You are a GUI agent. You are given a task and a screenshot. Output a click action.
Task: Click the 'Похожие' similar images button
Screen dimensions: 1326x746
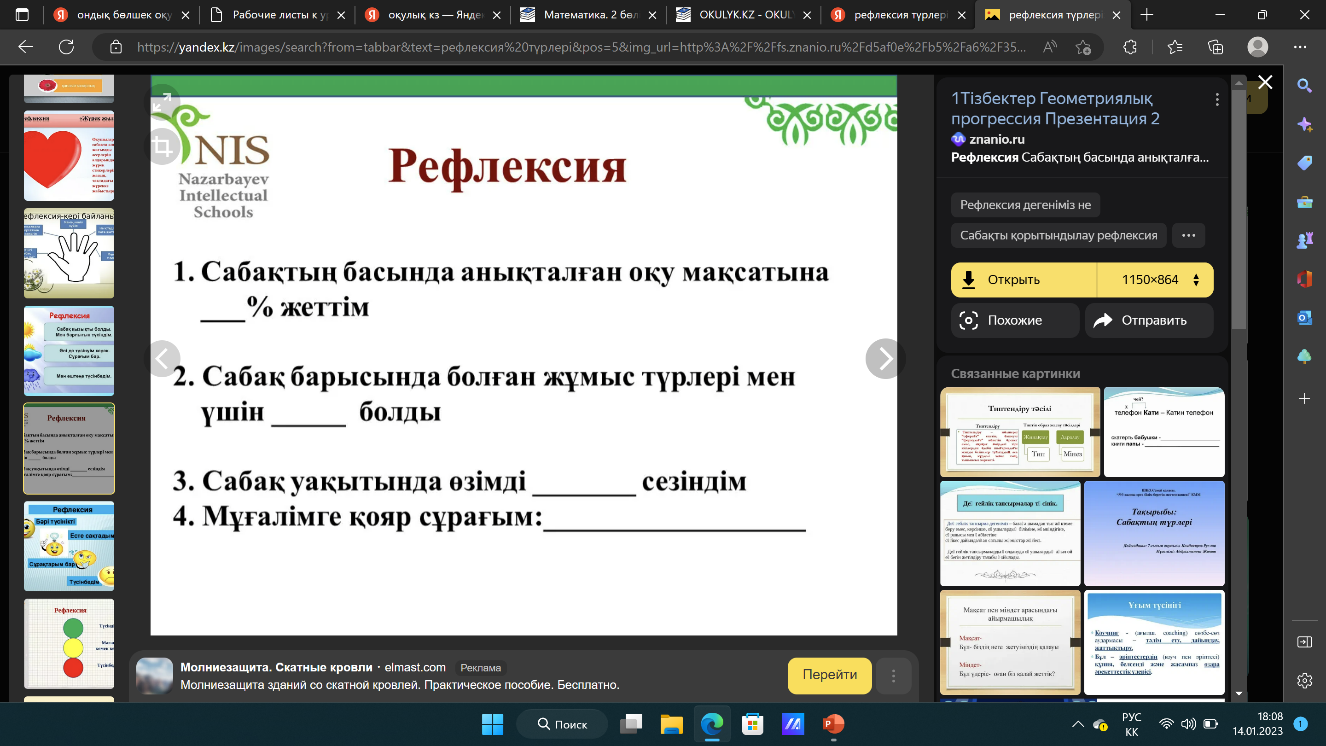click(x=1015, y=320)
